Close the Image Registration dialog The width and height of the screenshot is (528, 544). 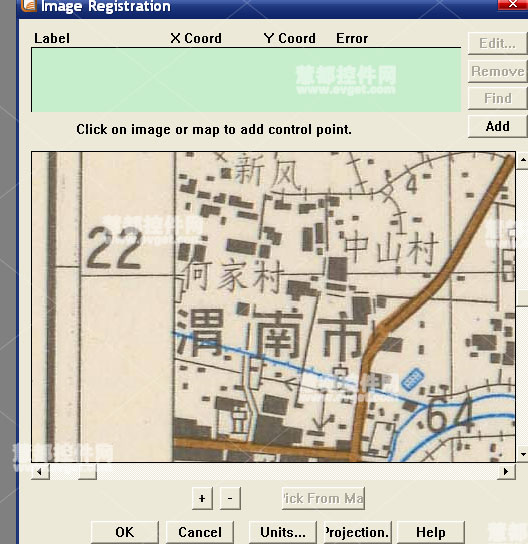pos(513,5)
